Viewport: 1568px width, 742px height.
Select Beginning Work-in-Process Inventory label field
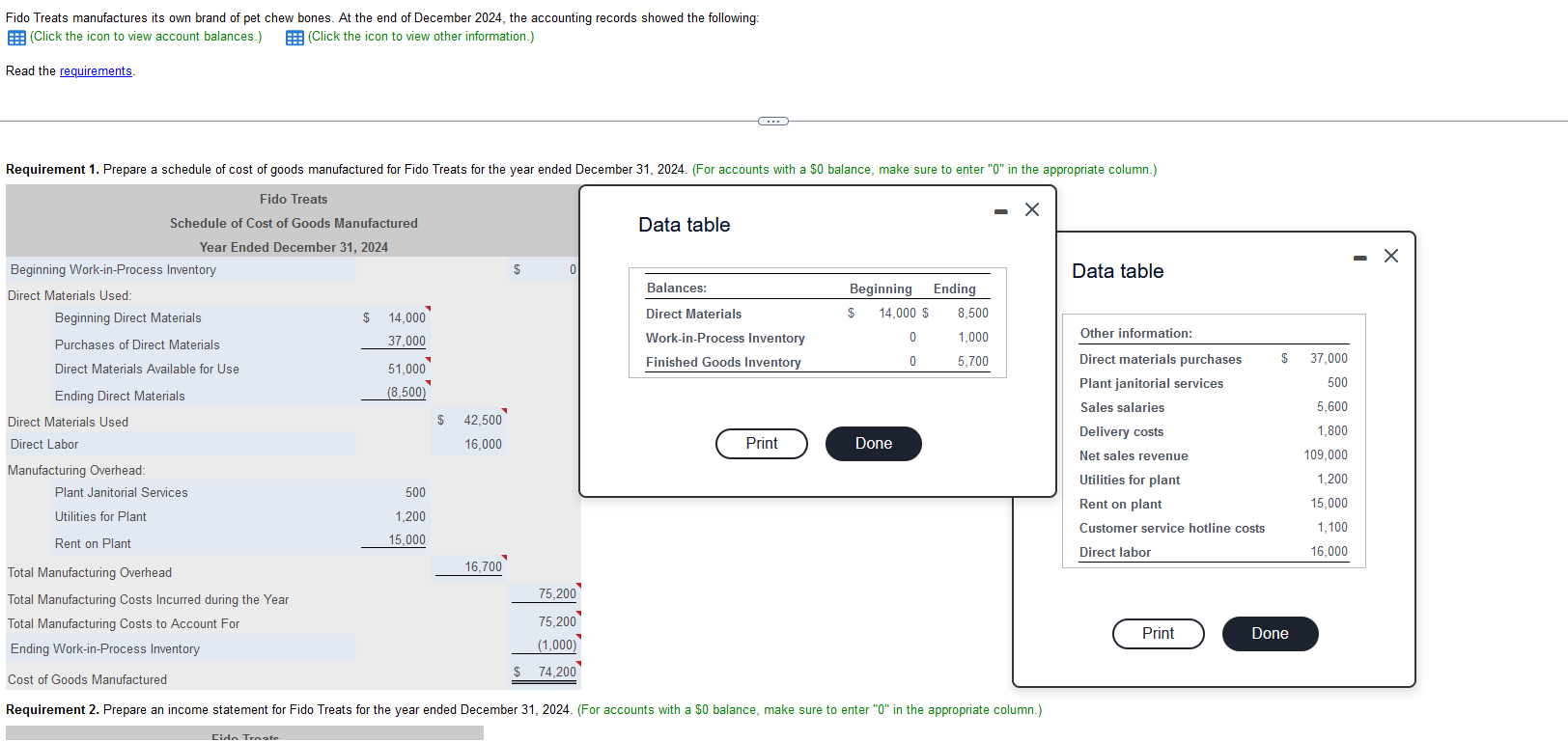182,269
